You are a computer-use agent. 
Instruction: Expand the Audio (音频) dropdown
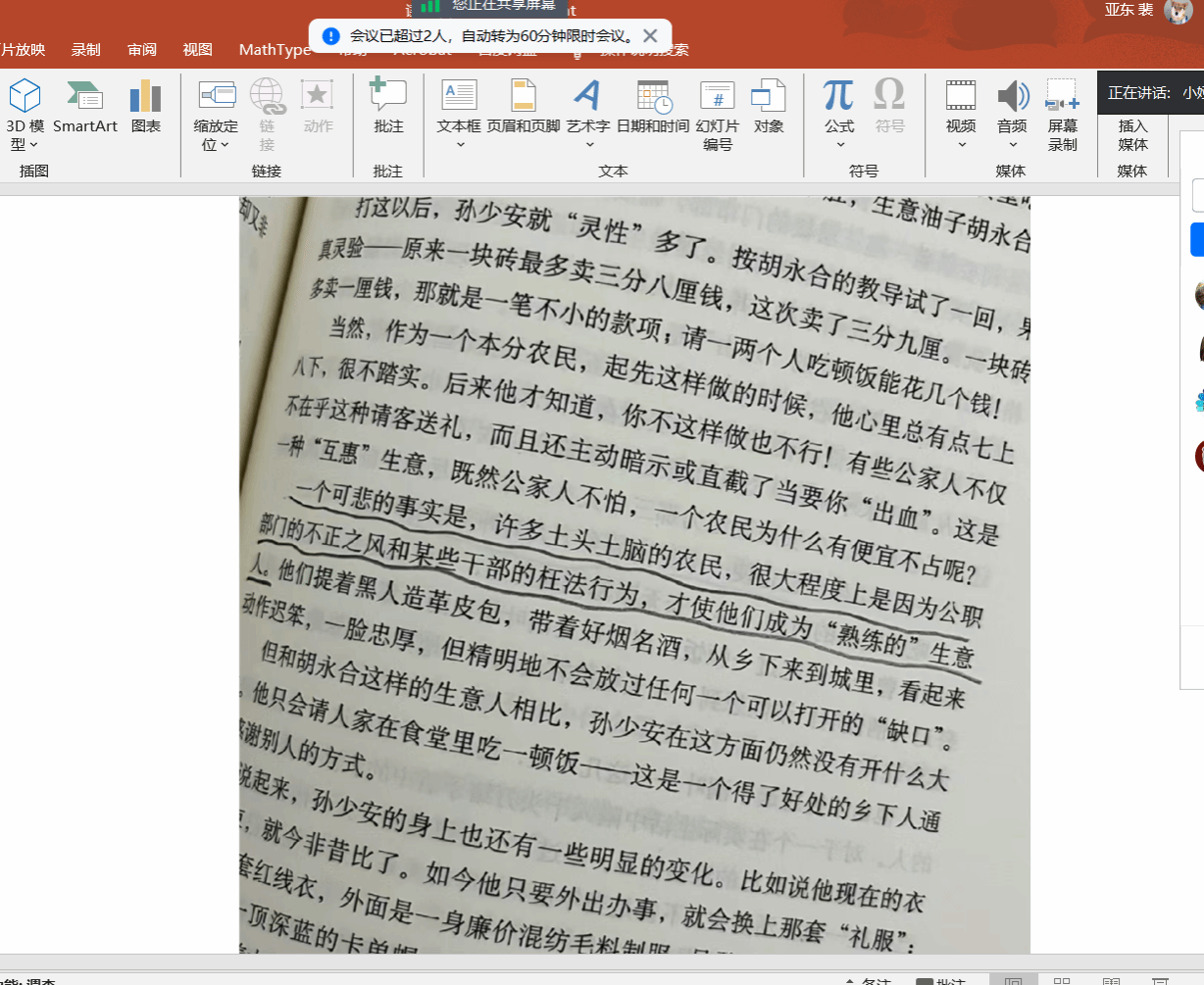point(1012,145)
